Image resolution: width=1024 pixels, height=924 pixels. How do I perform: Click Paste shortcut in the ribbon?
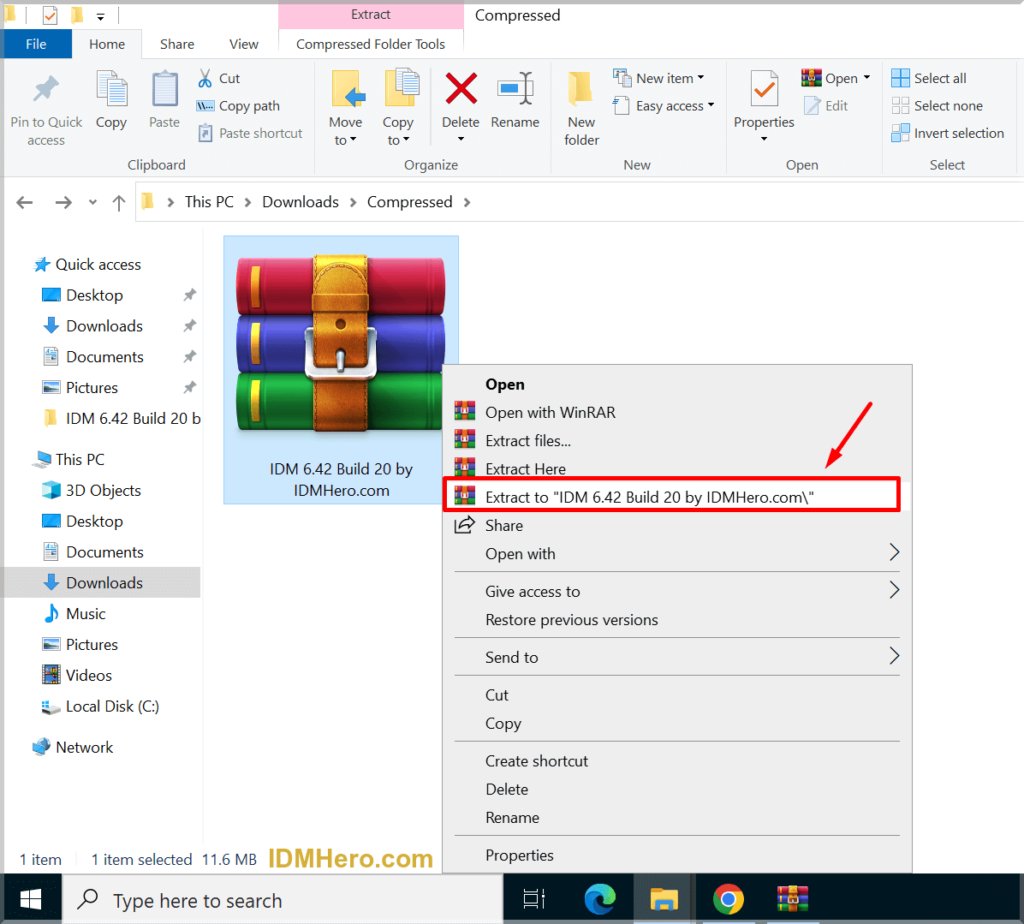(x=250, y=133)
